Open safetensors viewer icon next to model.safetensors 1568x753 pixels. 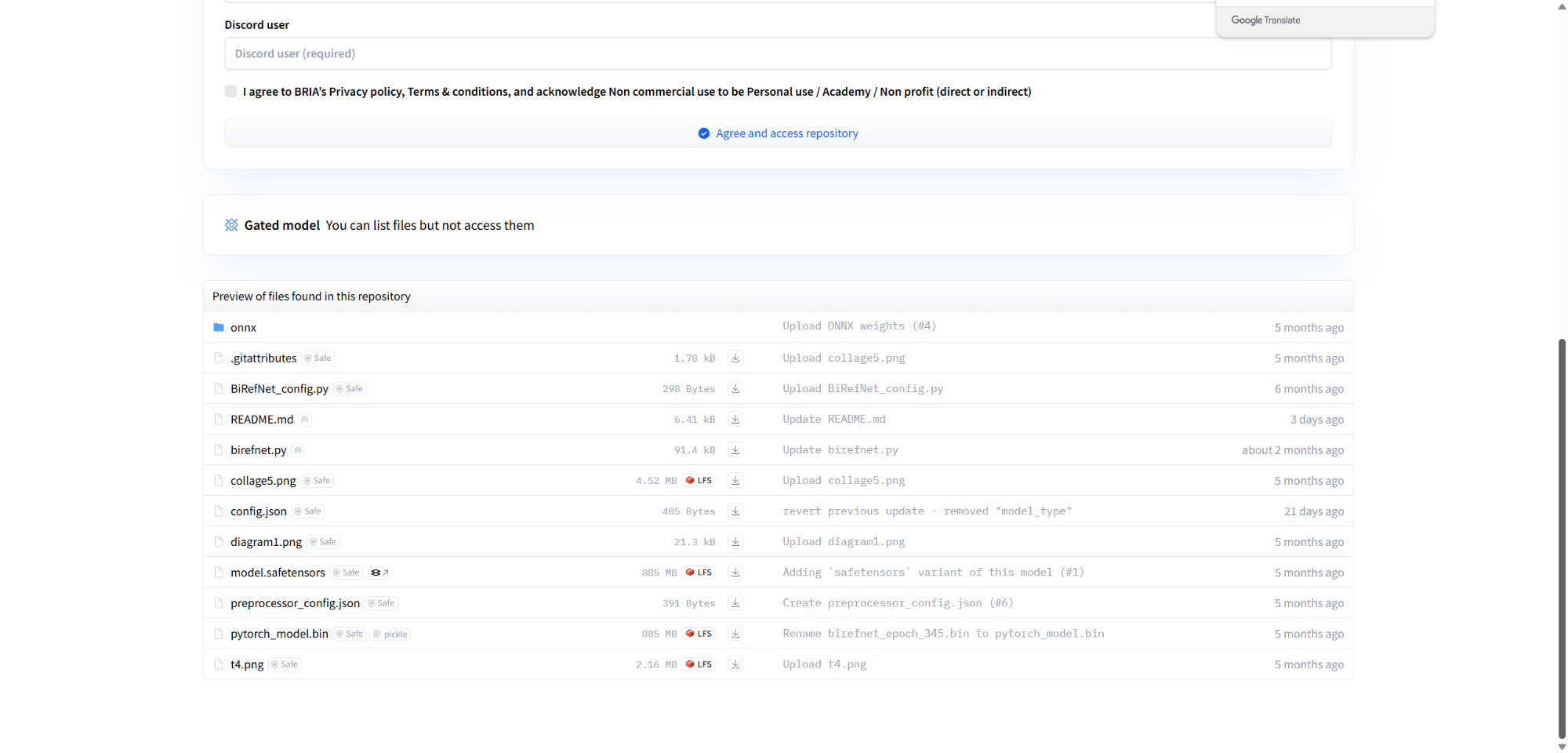pyautogui.click(x=380, y=573)
